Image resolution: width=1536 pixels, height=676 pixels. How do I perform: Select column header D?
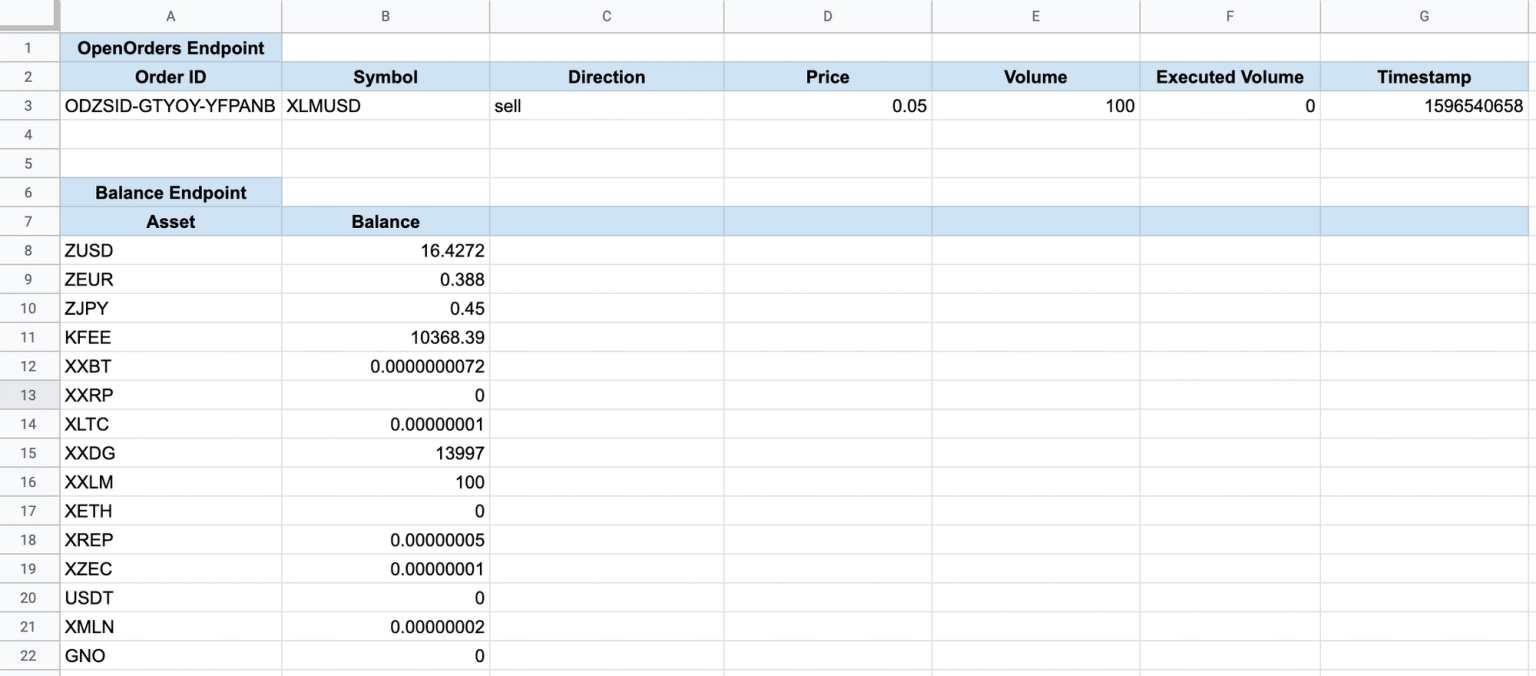(827, 16)
